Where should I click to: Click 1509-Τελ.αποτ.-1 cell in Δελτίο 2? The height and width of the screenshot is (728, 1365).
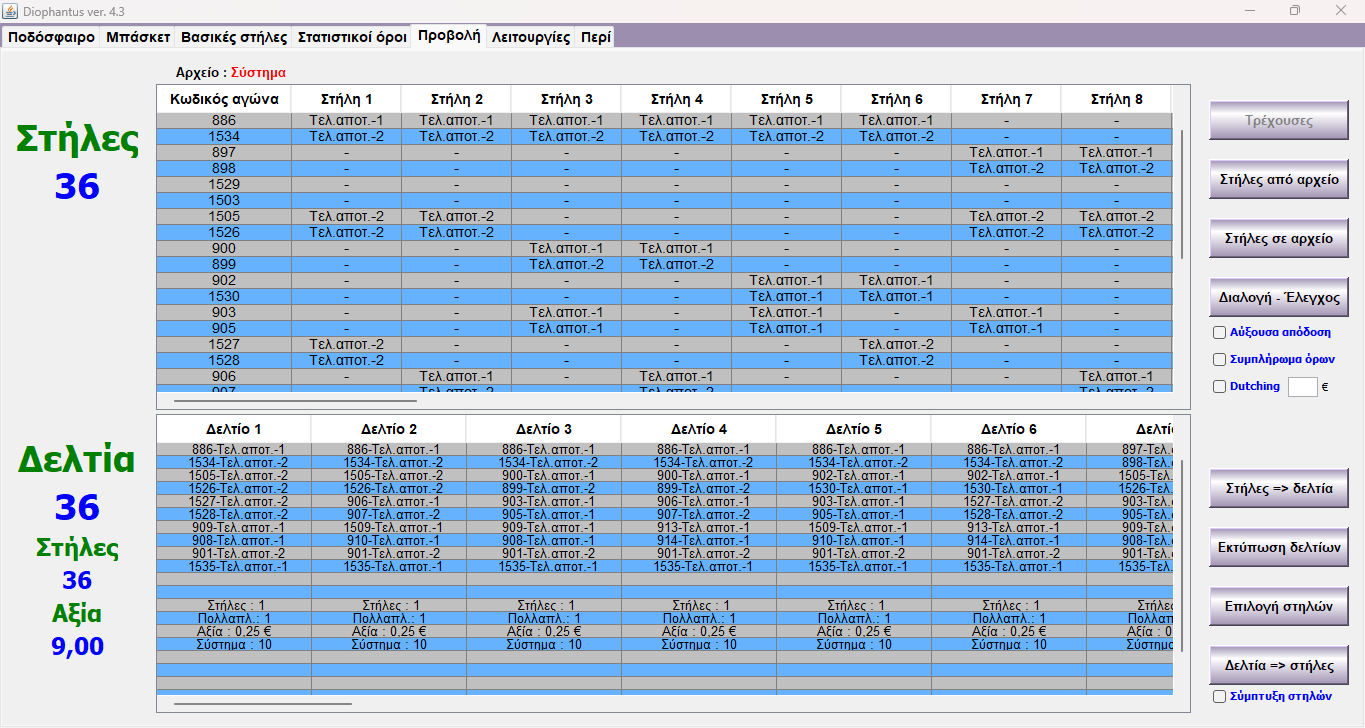pyautogui.click(x=389, y=528)
